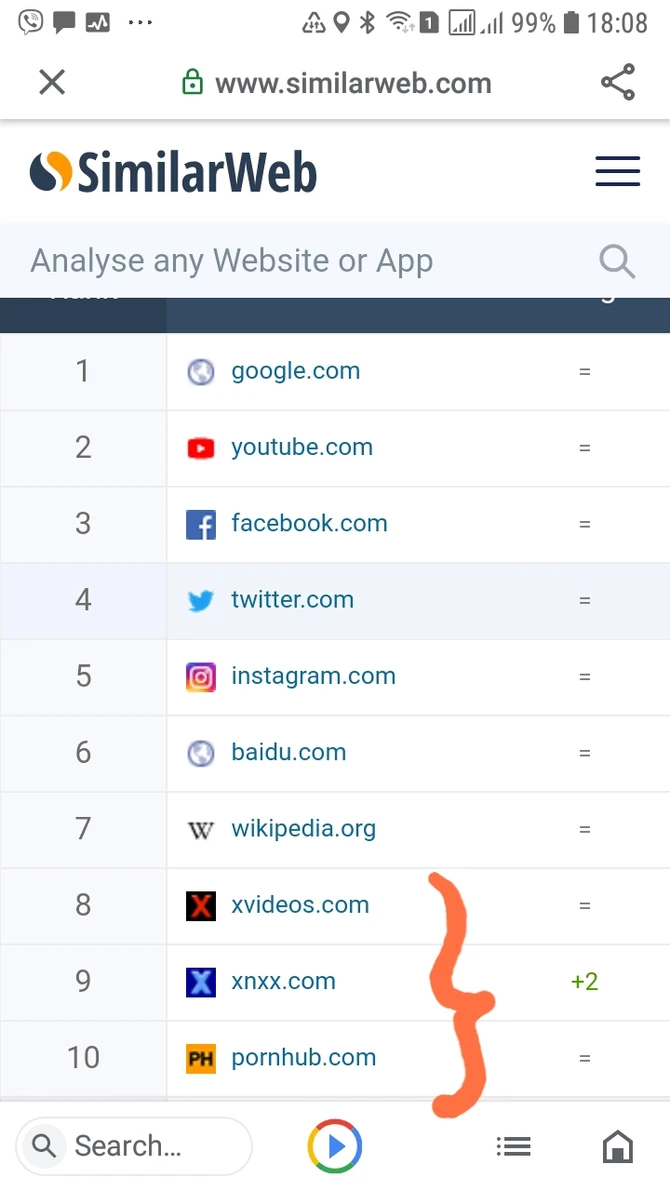Image resolution: width=670 pixels, height=1191 pixels.
Task: Tap the YouTube play favicon
Action: pos(201,448)
